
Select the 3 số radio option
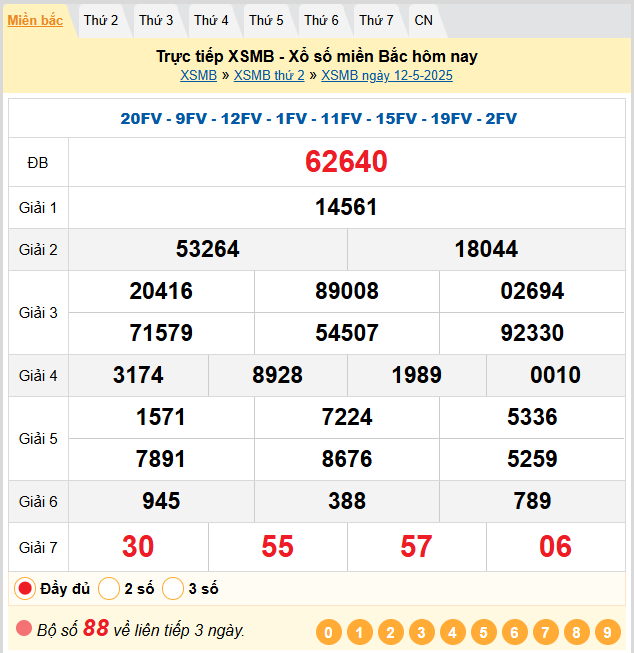click(173, 588)
